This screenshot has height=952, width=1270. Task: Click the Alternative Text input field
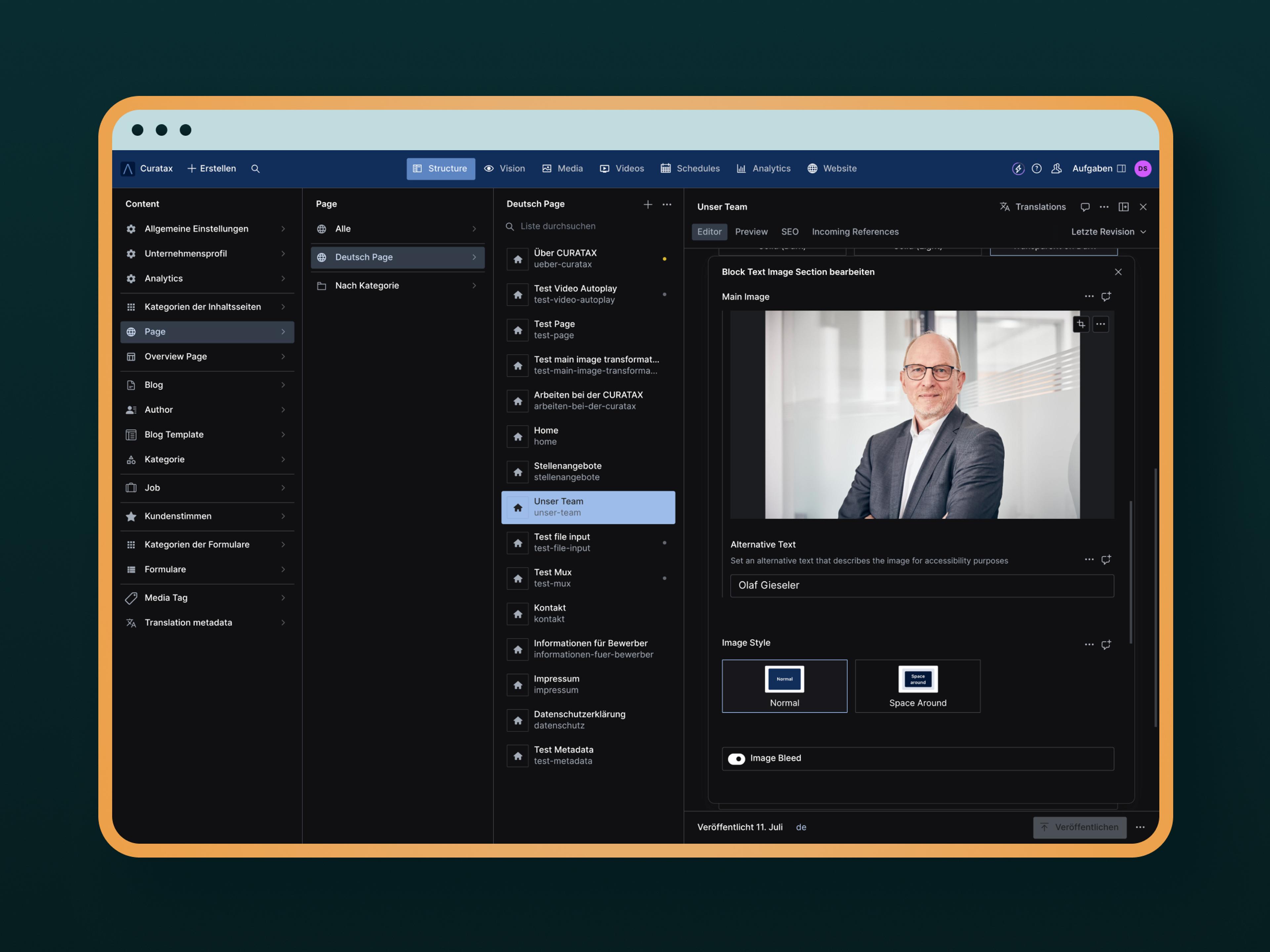point(921,585)
